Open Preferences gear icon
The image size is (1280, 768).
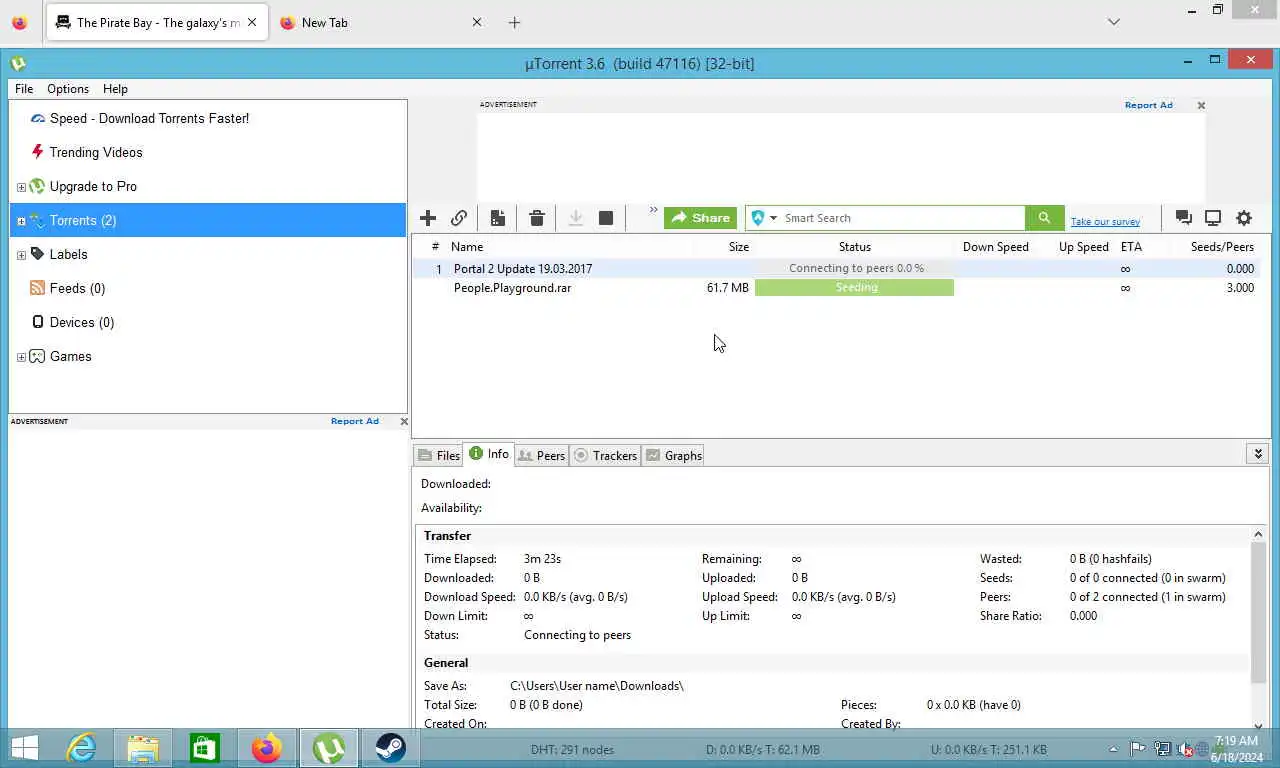click(x=1244, y=218)
